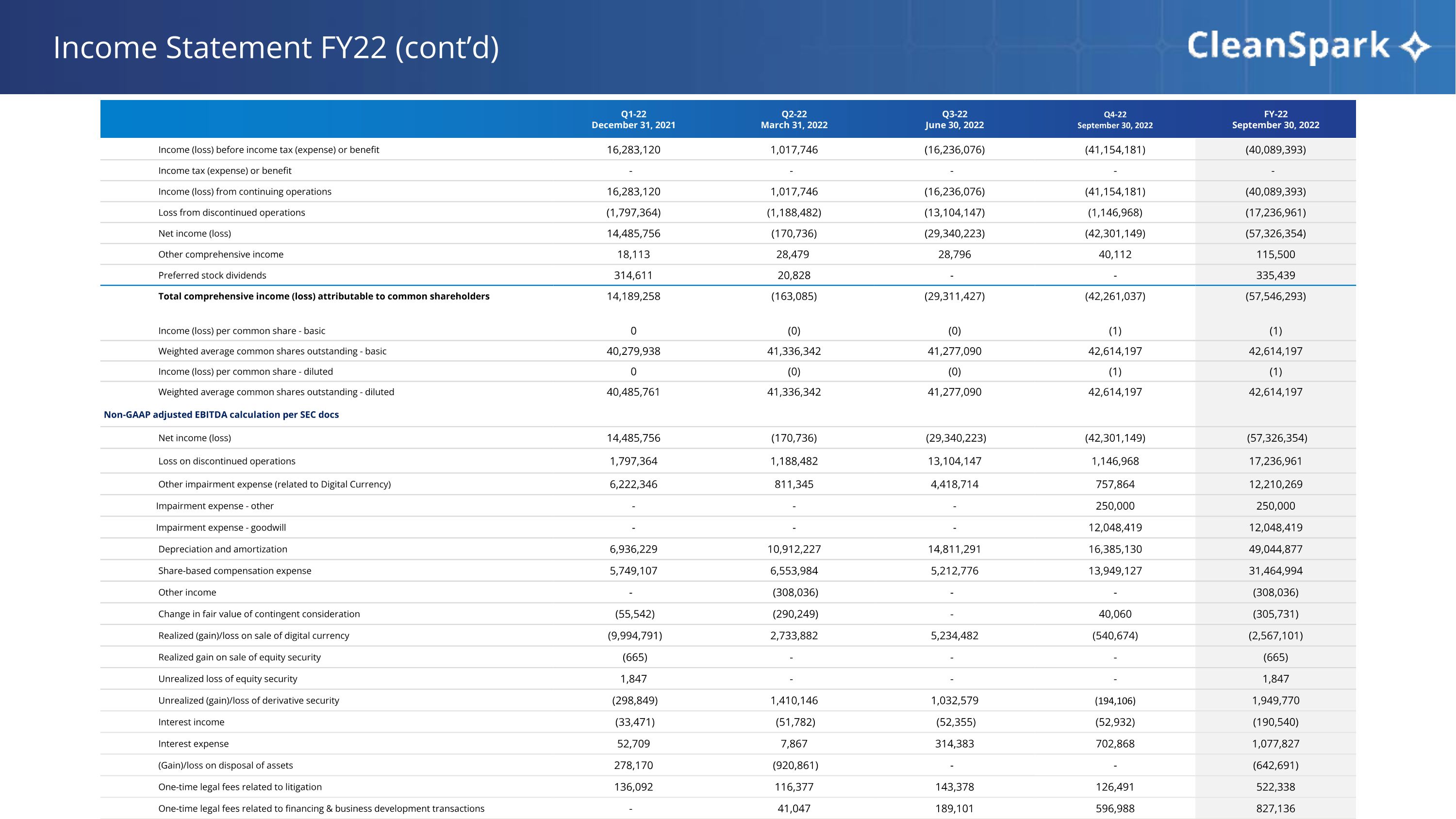
Task: Click the Q4-22 September 30, 2022 header
Action: coord(1115,120)
